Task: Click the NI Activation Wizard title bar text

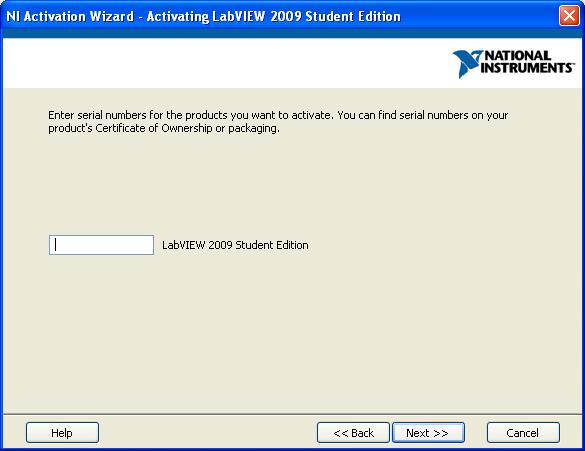Action: pyautogui.click(x=203, y=16)
